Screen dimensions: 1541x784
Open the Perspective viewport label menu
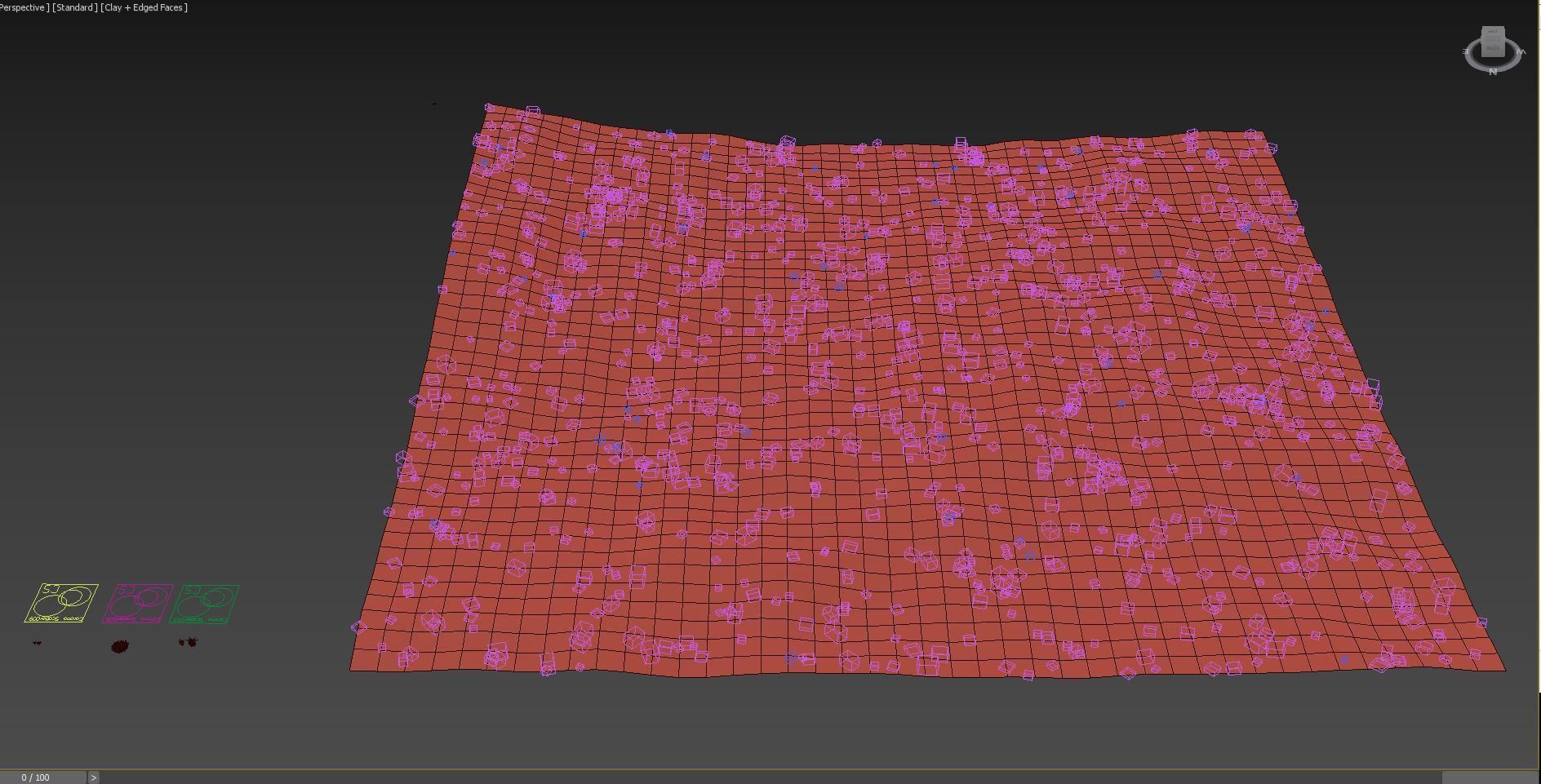(x=24, y=7)
